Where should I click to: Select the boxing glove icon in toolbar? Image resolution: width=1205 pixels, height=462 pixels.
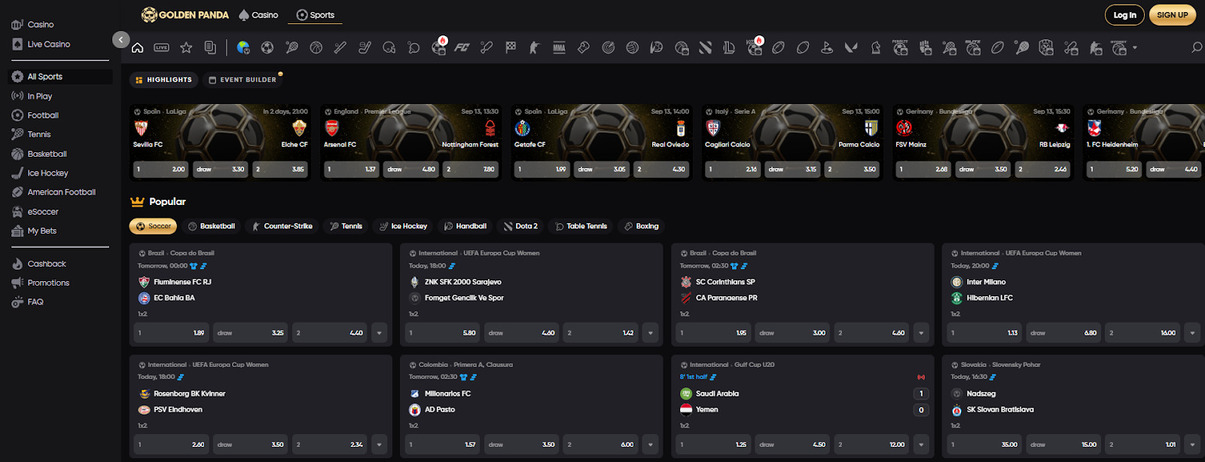583,47
